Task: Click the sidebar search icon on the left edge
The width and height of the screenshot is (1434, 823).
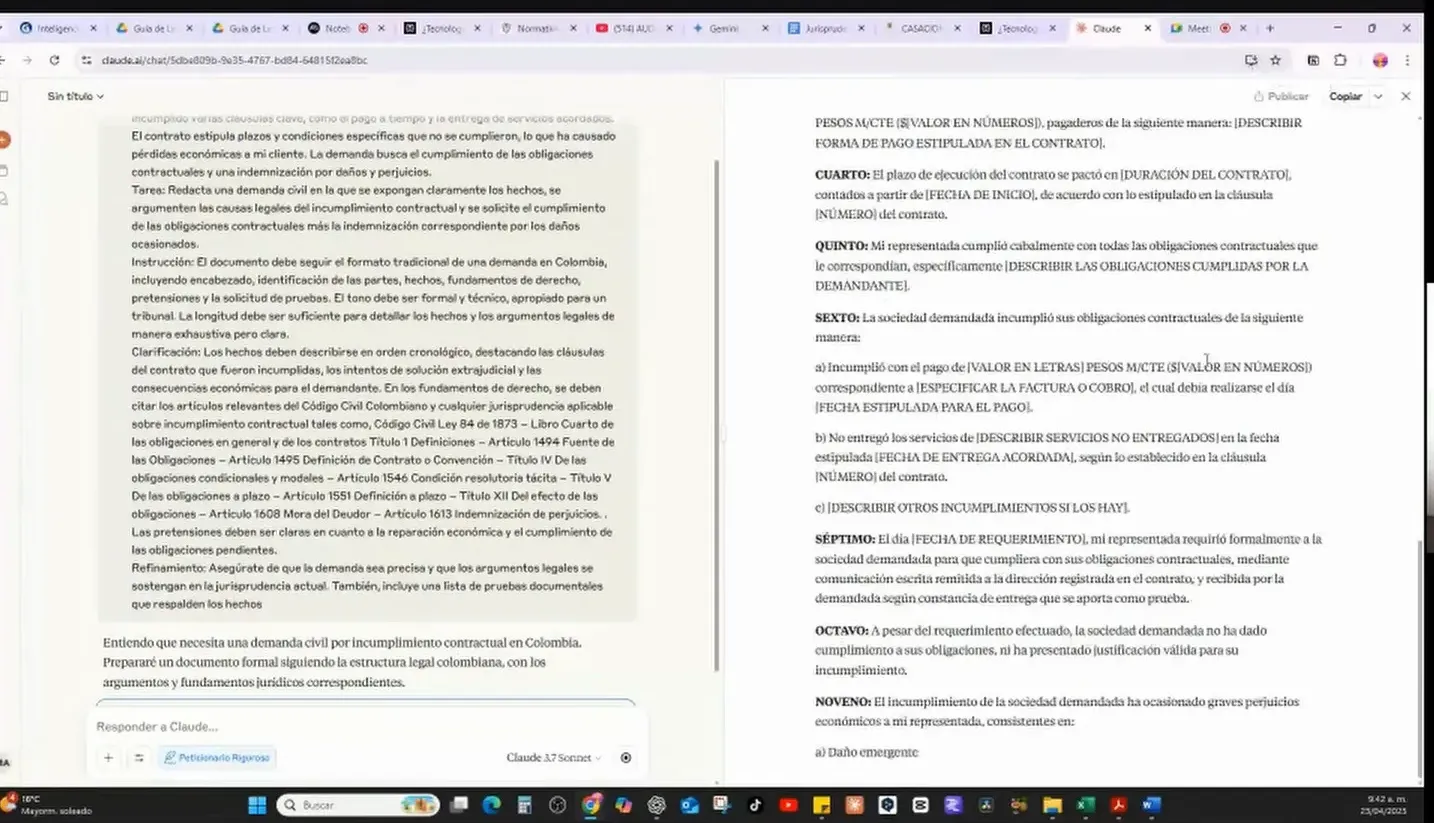Action: (4, 198)
